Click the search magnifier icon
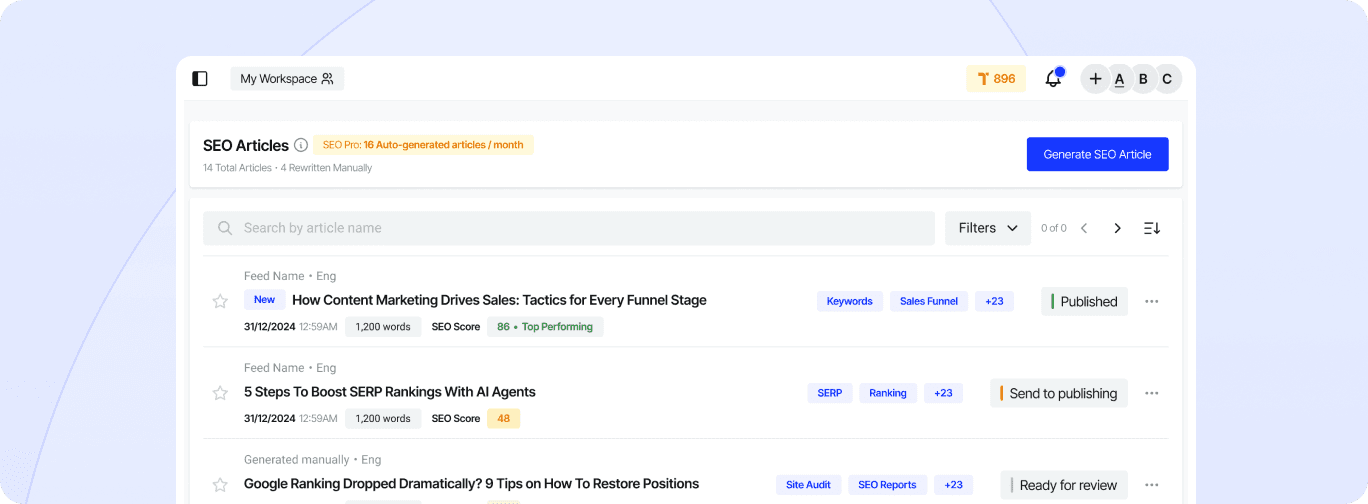Screen dimensions: 1368x504 [x=225, y=228]
